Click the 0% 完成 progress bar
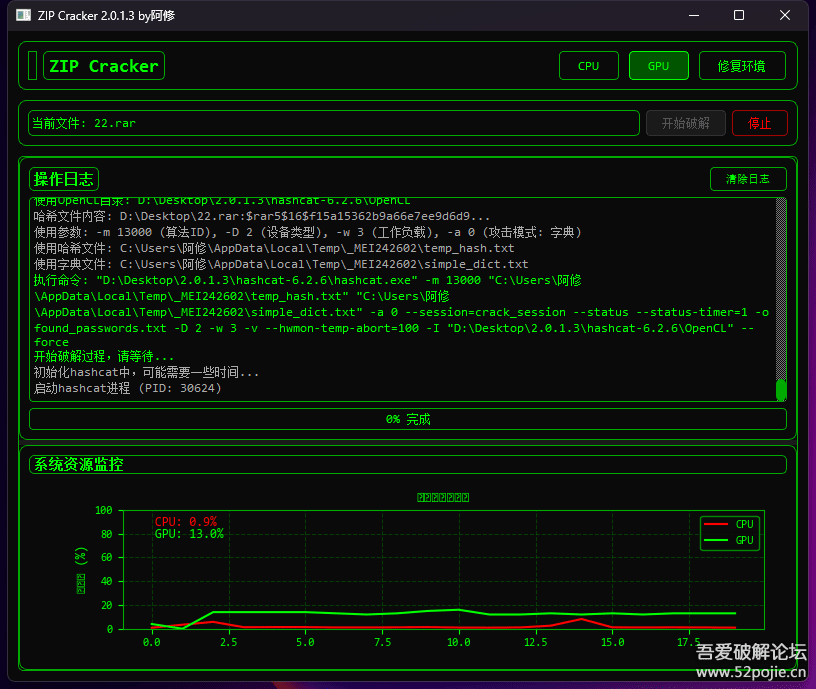The height and width of the screenshot is (689, 816). click(407, 419)
